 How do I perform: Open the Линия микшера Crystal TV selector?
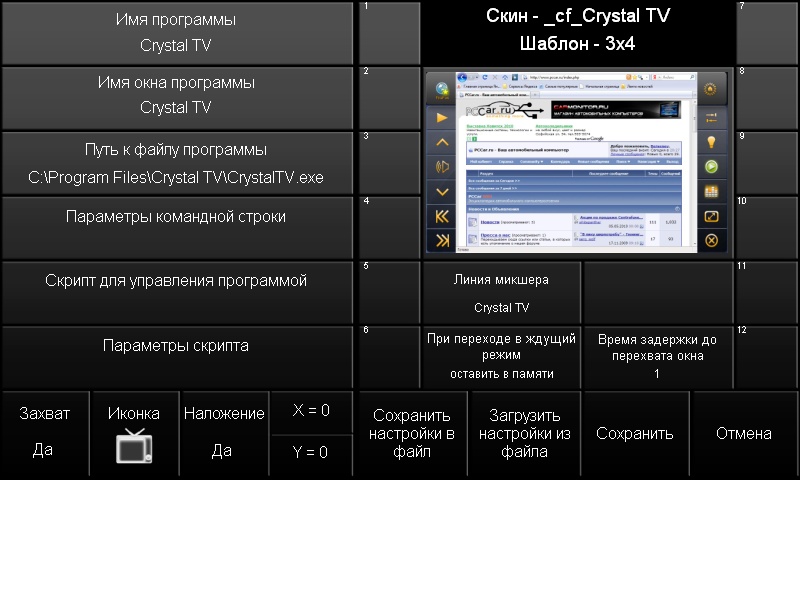(x=502, y=293)
